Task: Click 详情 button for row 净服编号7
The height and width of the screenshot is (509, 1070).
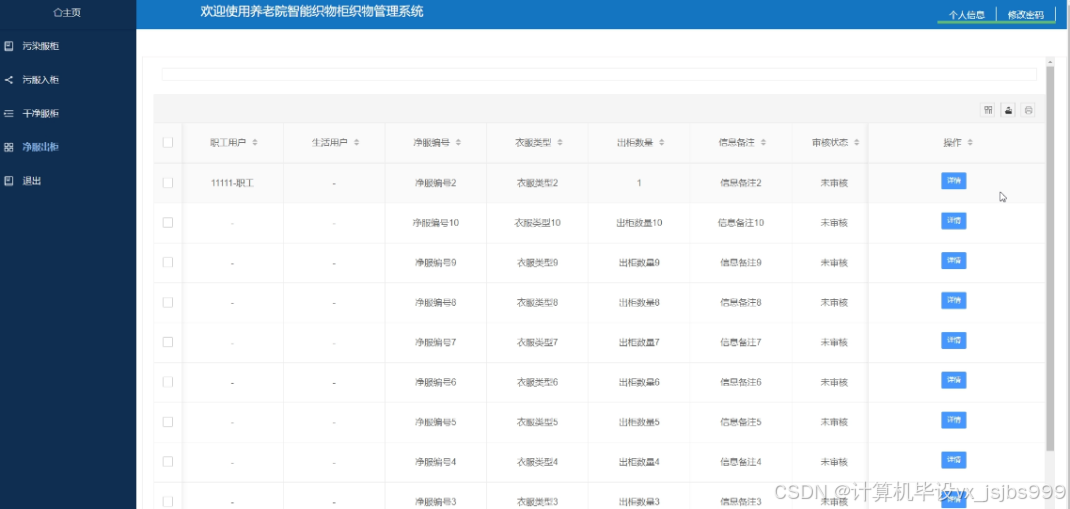Action: tap(953, 340)
